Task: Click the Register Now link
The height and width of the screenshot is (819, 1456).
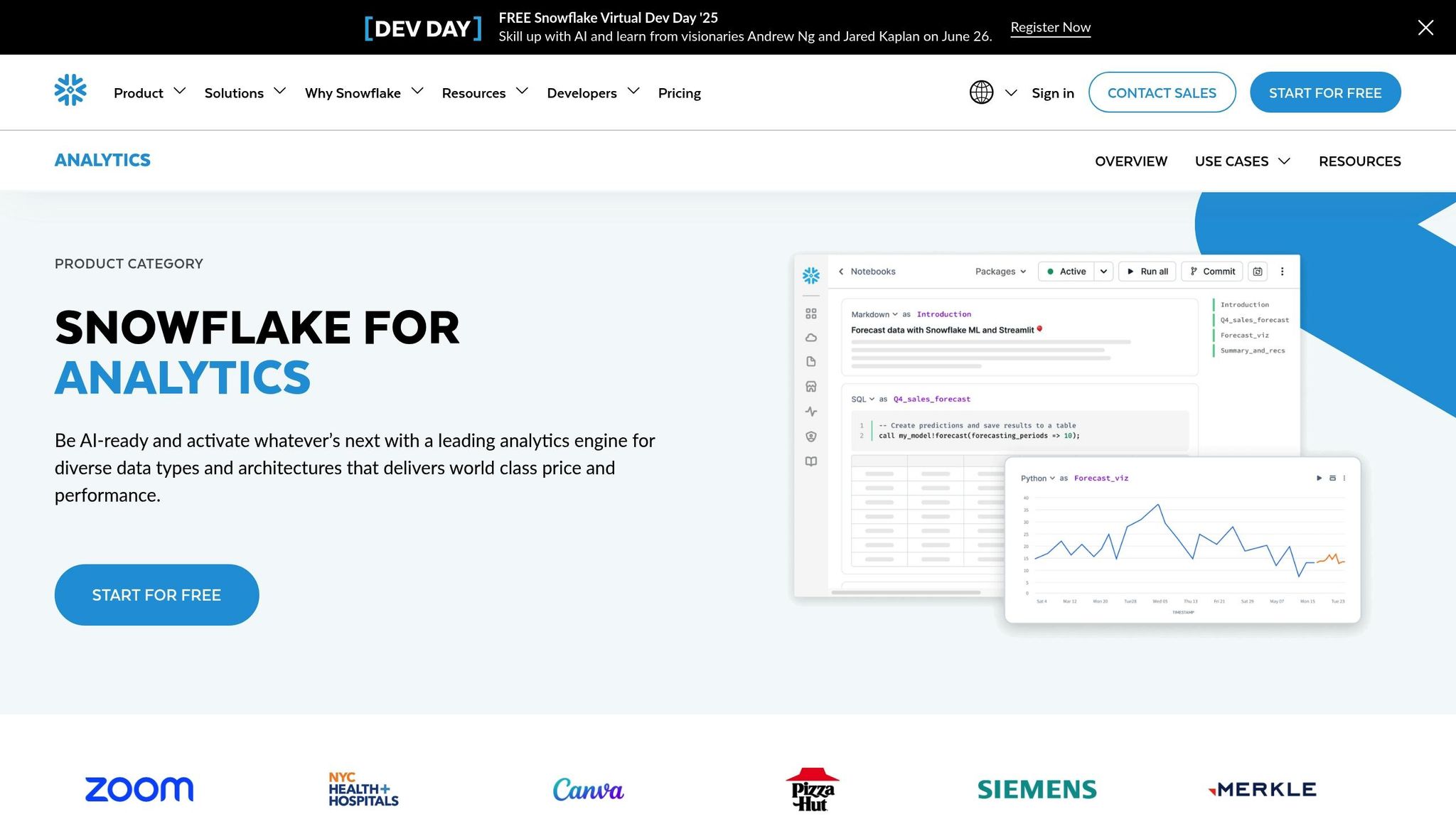Action: (x=1050, y=28)
